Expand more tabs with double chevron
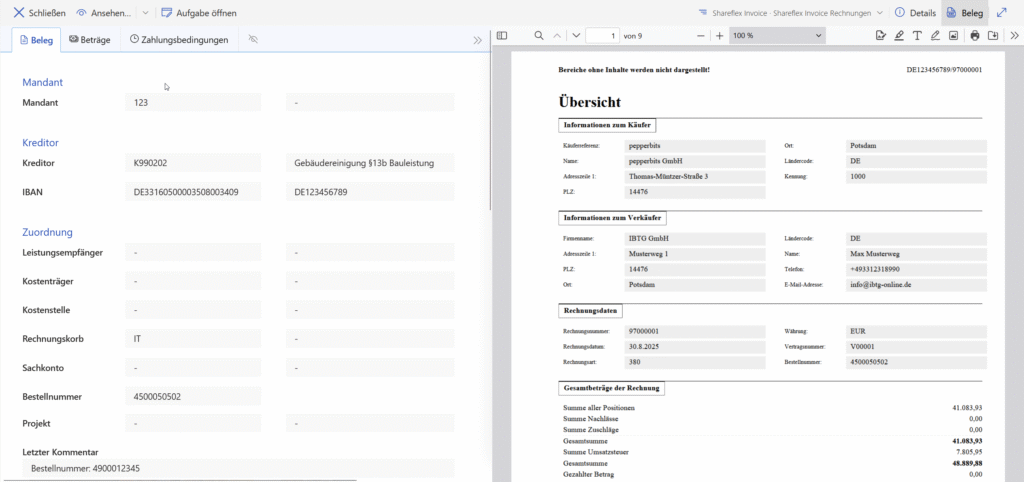Screen dimensions: 1024x482 pos(477,40)
